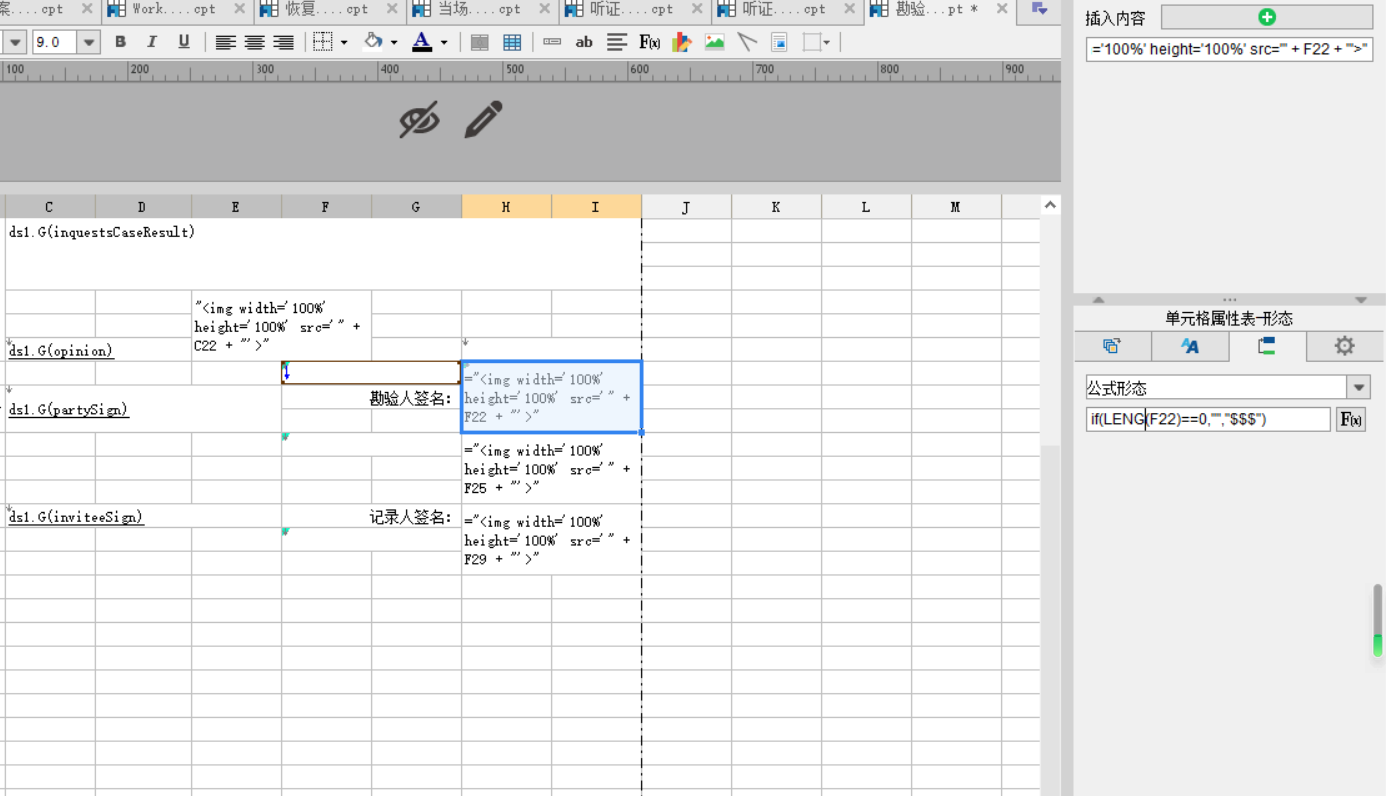Close the 当场....cpt tab

click(x=544, y=9)
